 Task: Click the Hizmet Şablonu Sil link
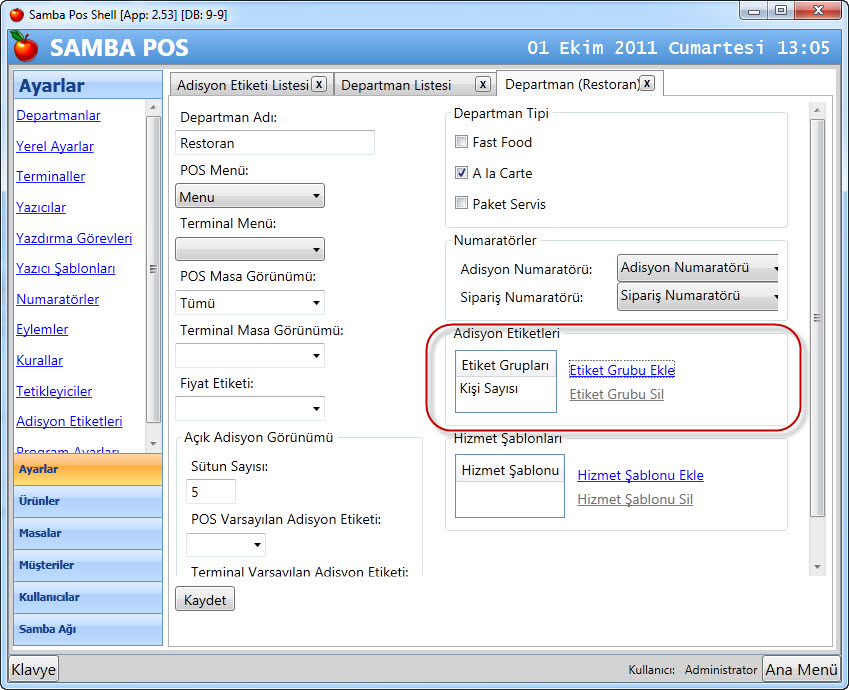[635, 499]
